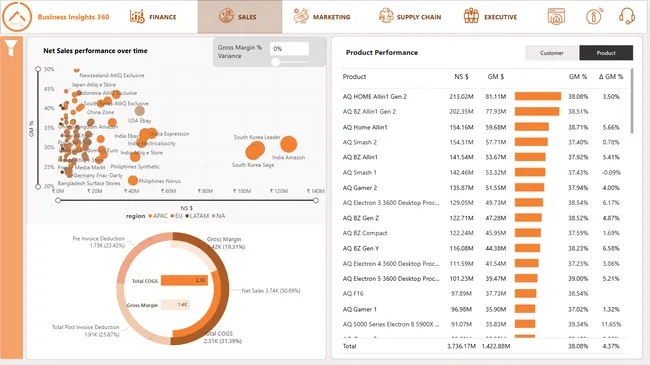Click the Total 3,736.17M value
Image resolution: width=650 pixels, height=365 pixels.
point(461,346)
